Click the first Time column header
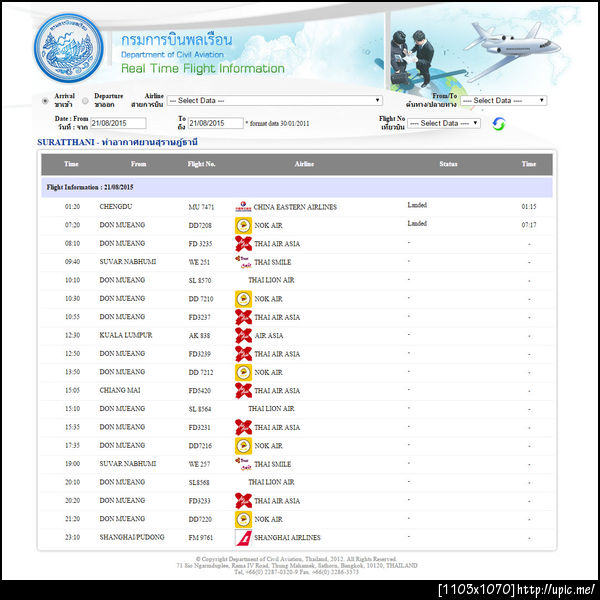Viewport: 600px width, 600px height. 71,164
